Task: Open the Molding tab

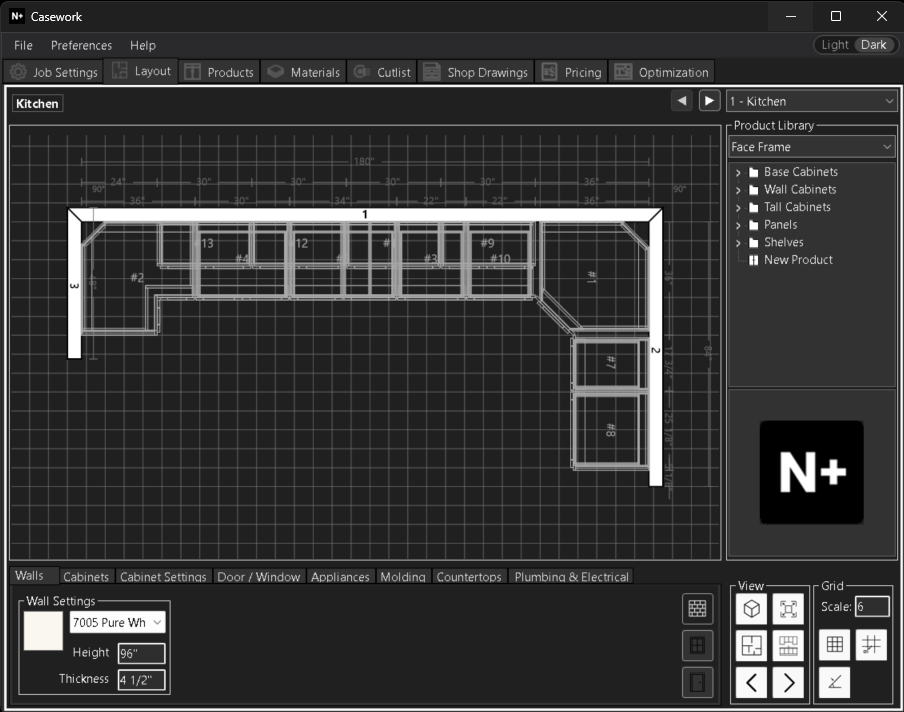Action: pyautogui.click(x=403, y=577)
